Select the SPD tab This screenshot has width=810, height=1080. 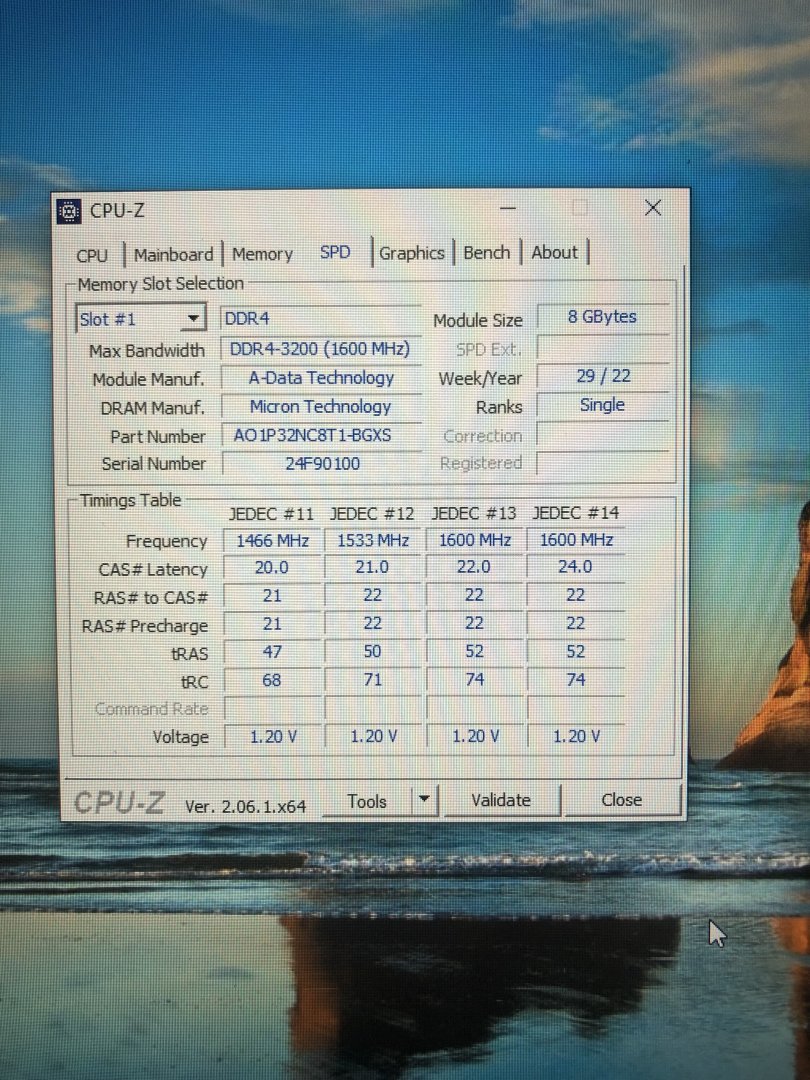pyautogui.click(x=335, y=253)
